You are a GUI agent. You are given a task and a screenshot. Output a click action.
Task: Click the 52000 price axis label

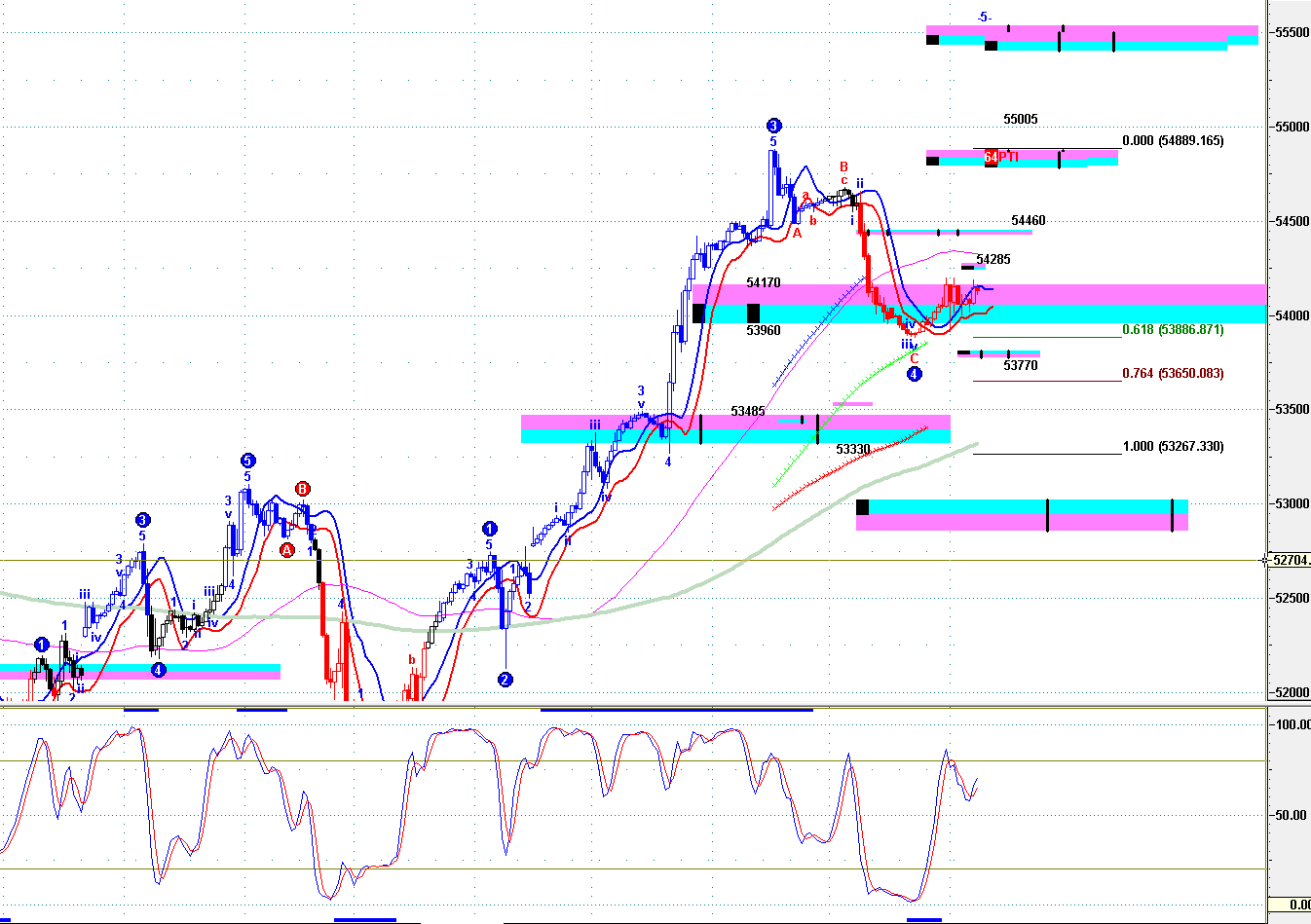(1292, 692)
